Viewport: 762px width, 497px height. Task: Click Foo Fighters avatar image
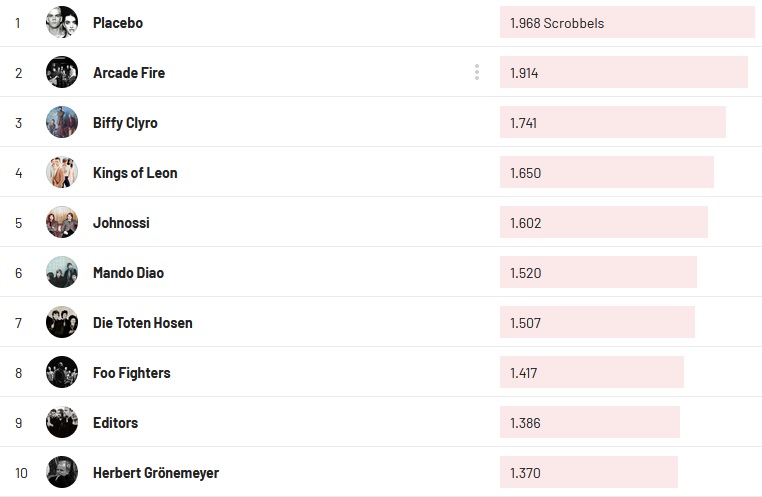coord(62,372)
